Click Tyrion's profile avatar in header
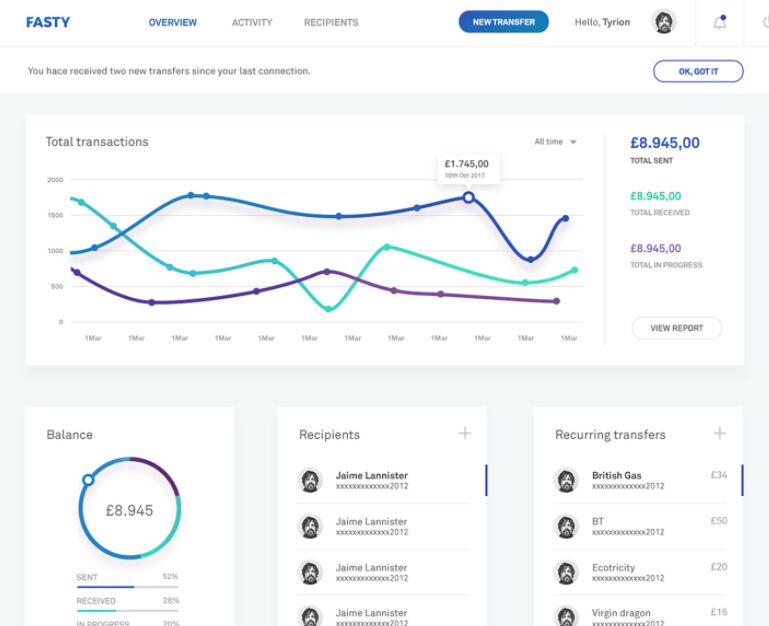This screenshot has height=626, width=769. point(664,22)
